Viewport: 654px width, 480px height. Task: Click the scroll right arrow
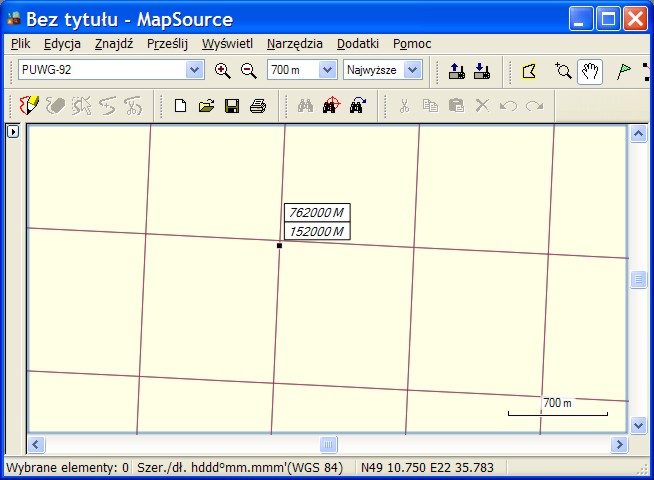[619, 445]
